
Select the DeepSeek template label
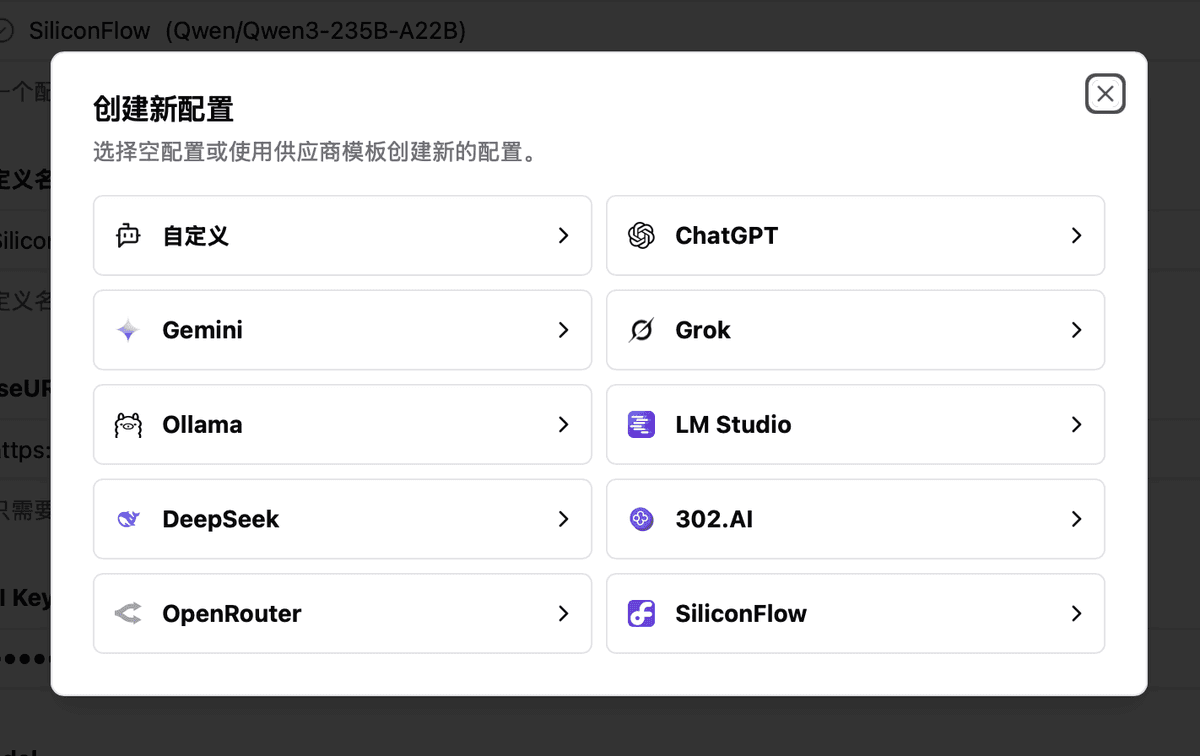[x=221, y=519]
